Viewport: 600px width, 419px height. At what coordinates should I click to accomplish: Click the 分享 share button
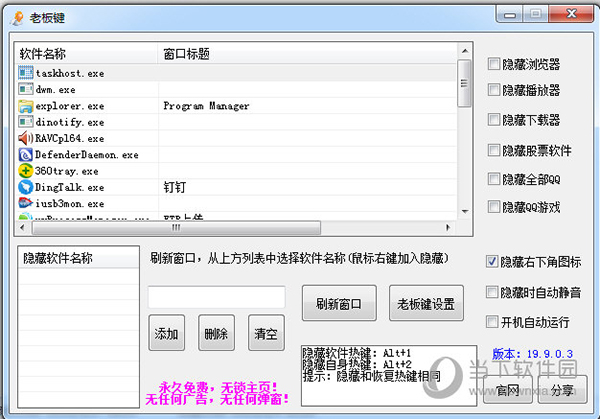pyautogui.click(x=562, y=390)
